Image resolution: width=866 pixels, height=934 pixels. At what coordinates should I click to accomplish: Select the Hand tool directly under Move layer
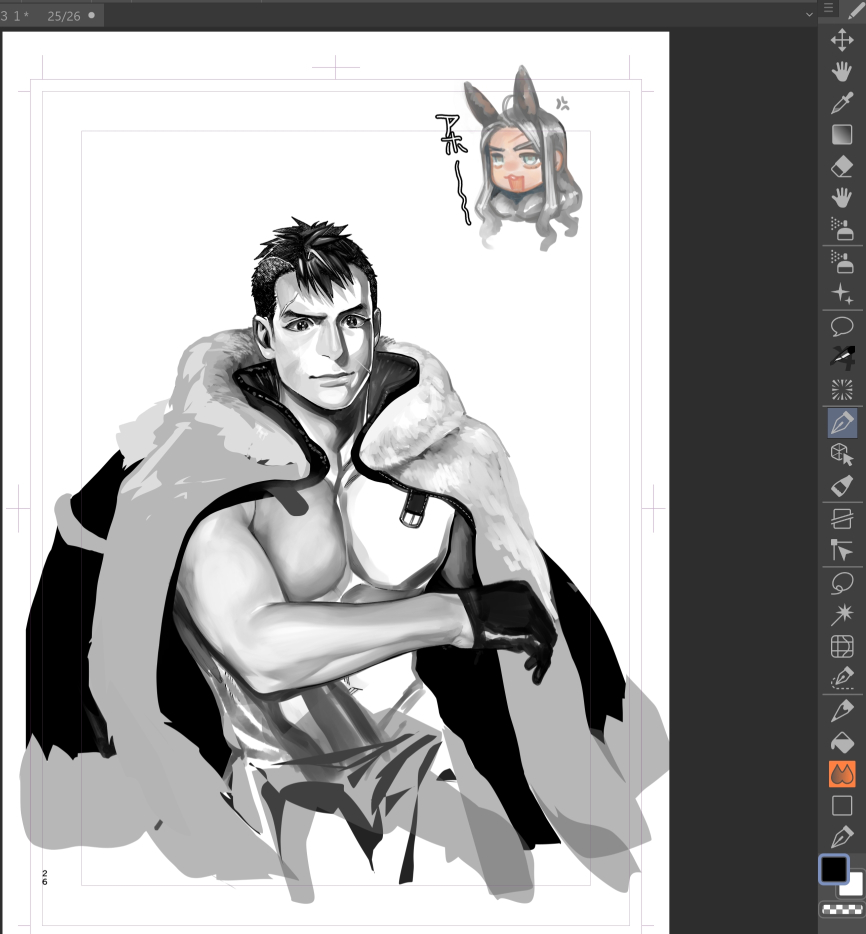[842, 72]
